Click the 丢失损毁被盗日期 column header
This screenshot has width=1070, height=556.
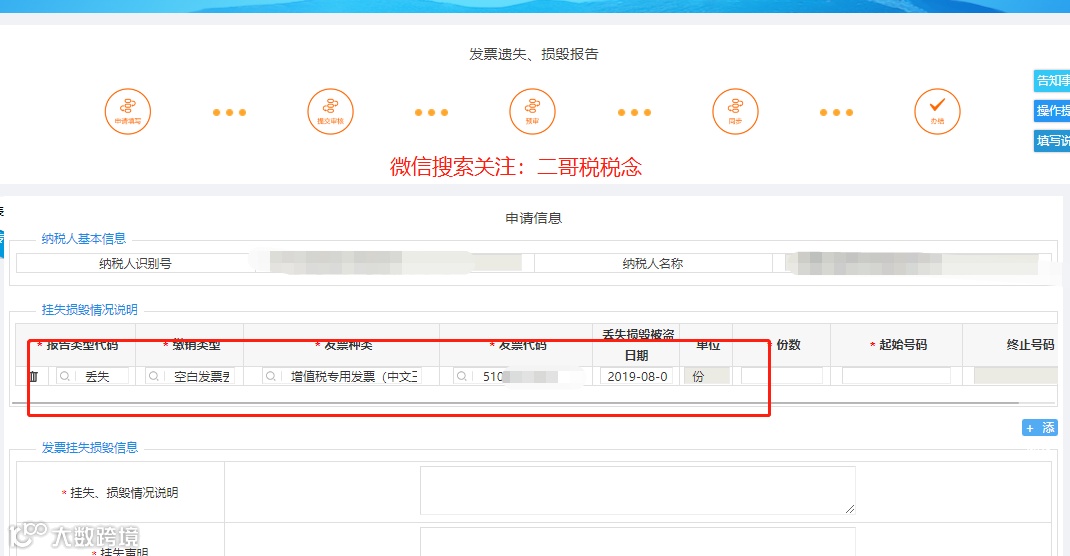[637, 345]
